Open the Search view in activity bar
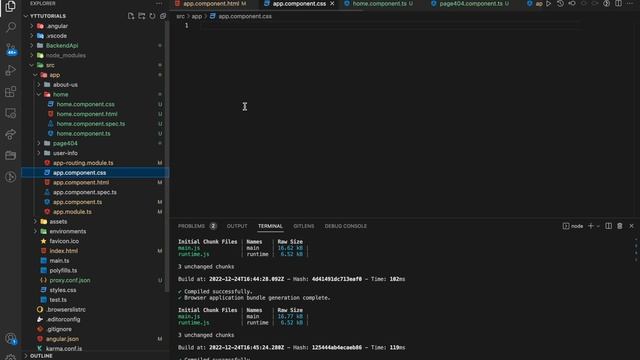 [x=11, y=27]
